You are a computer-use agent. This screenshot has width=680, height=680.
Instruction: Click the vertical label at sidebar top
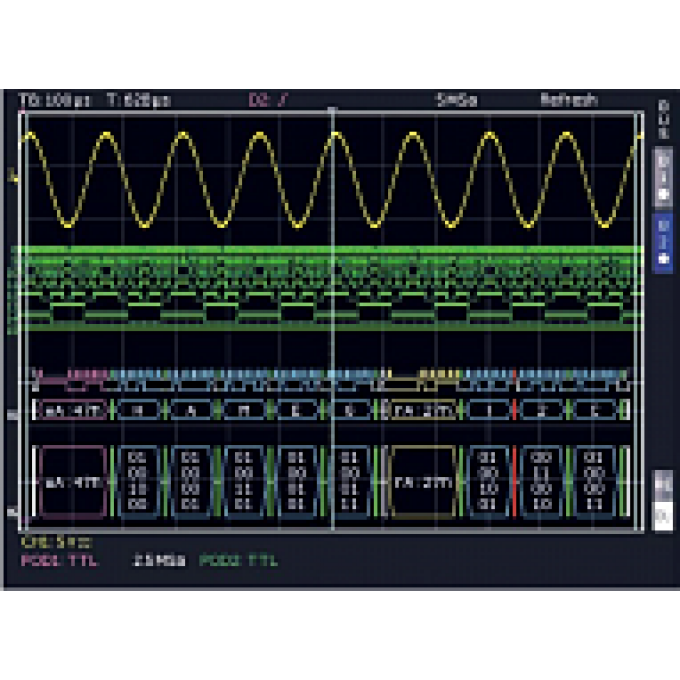pos(663,120)
